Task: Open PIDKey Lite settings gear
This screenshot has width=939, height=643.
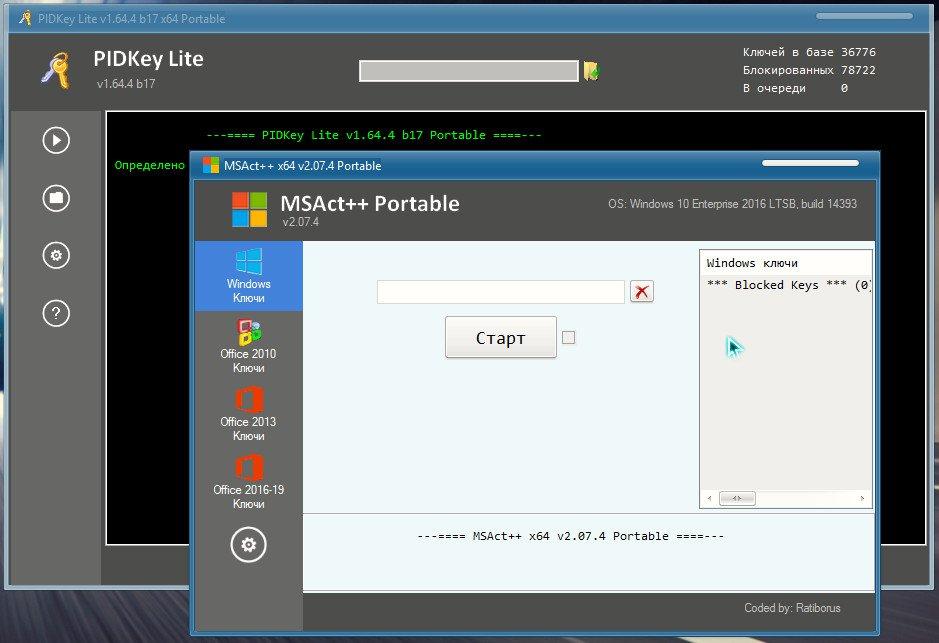Action: click(56, 256)
